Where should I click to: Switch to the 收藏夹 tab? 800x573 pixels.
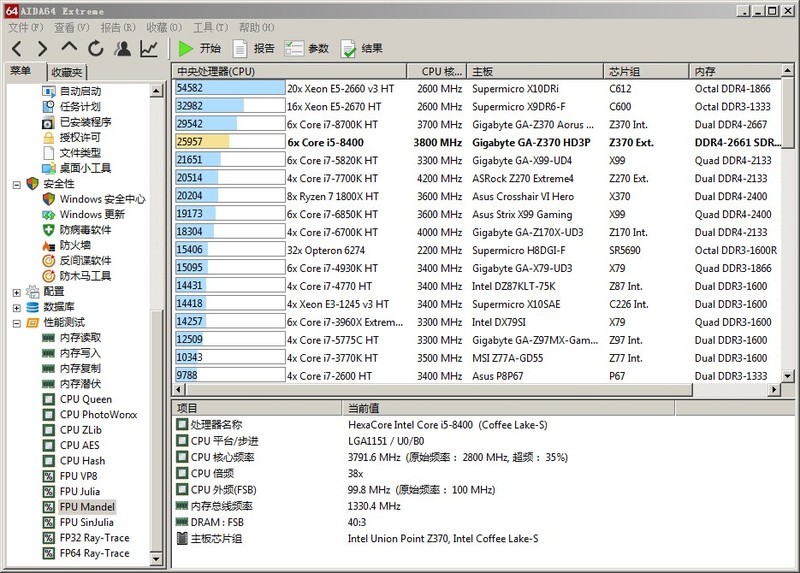coord(66,72)
